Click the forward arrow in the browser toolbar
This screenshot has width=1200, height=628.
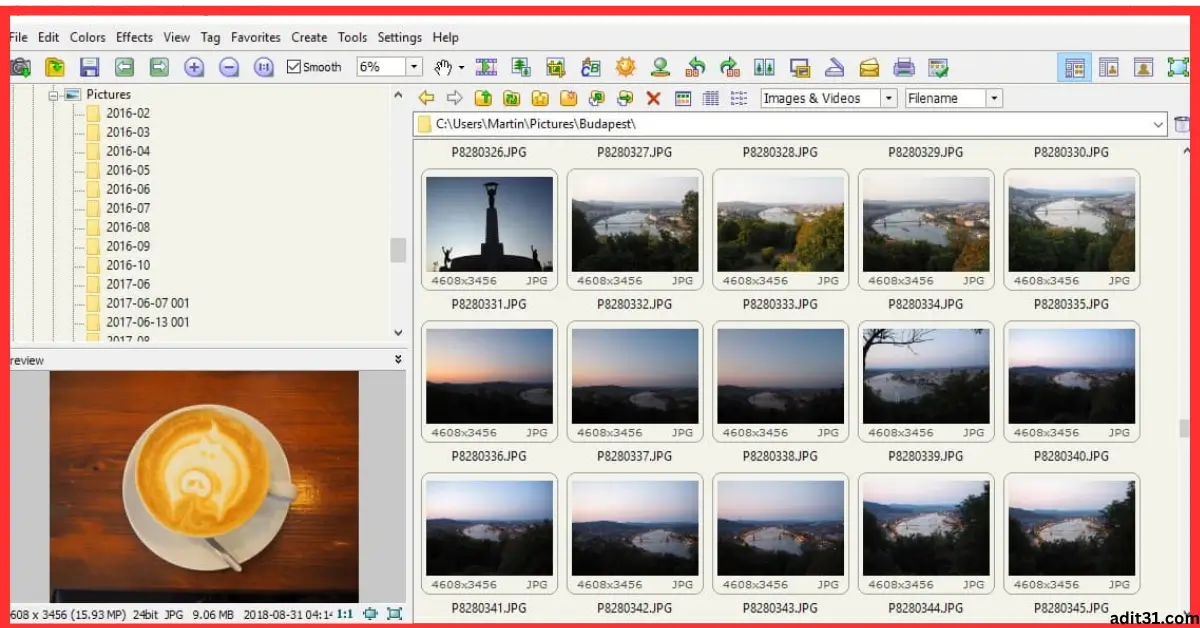coord(454,98)
